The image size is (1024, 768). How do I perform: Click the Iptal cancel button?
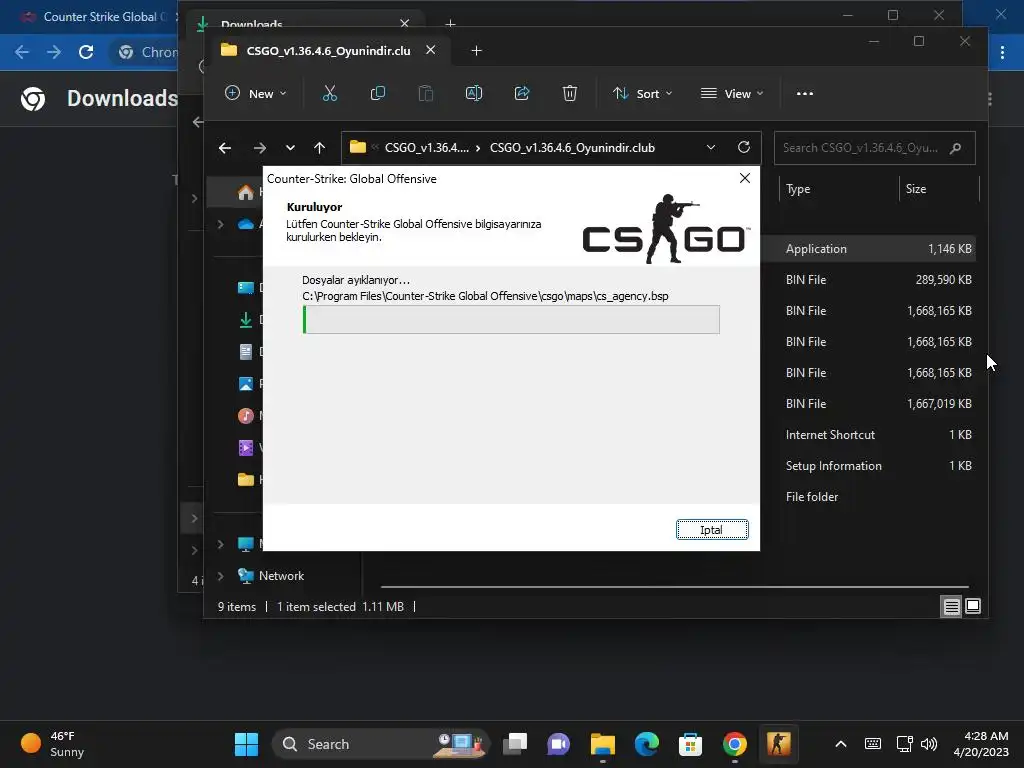(712, 530)
